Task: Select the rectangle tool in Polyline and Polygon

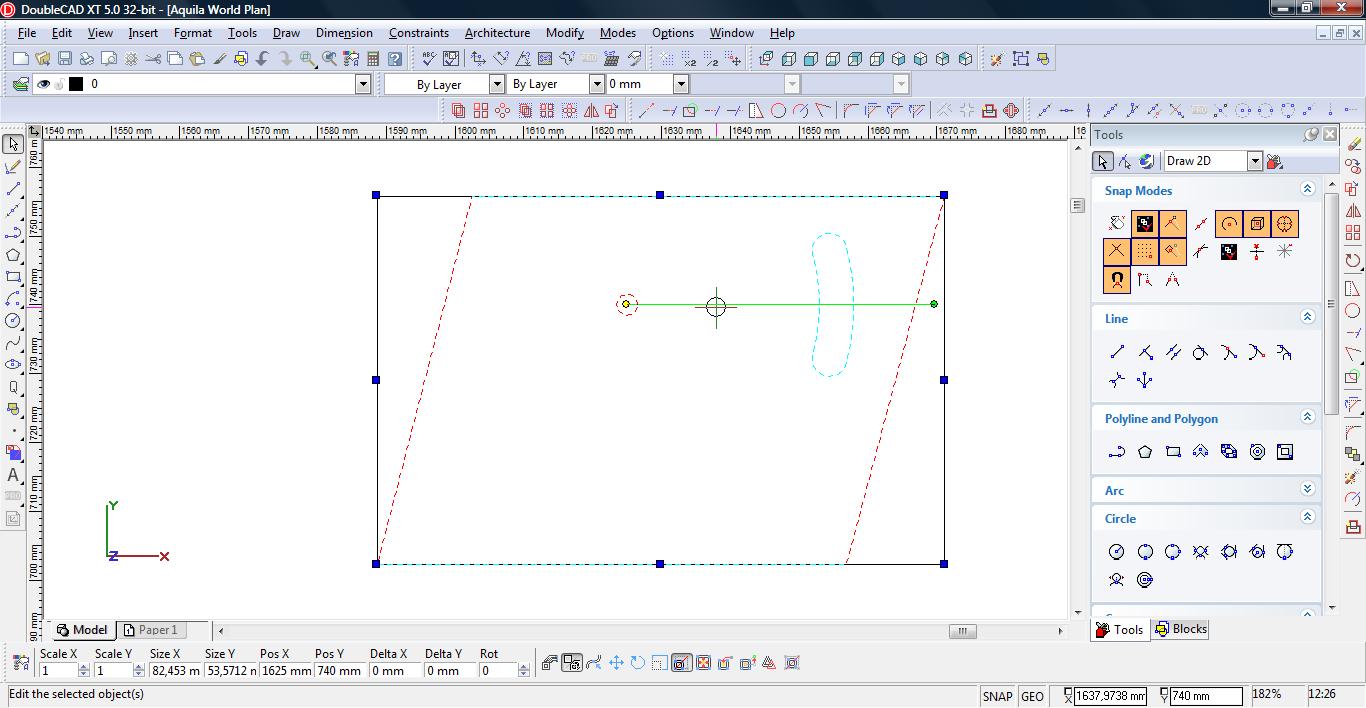Action: pyautogui.click(x=1173, y=452)
